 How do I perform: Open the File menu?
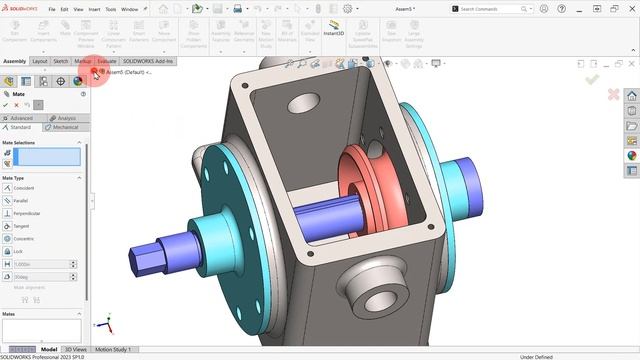click(52, 9)
